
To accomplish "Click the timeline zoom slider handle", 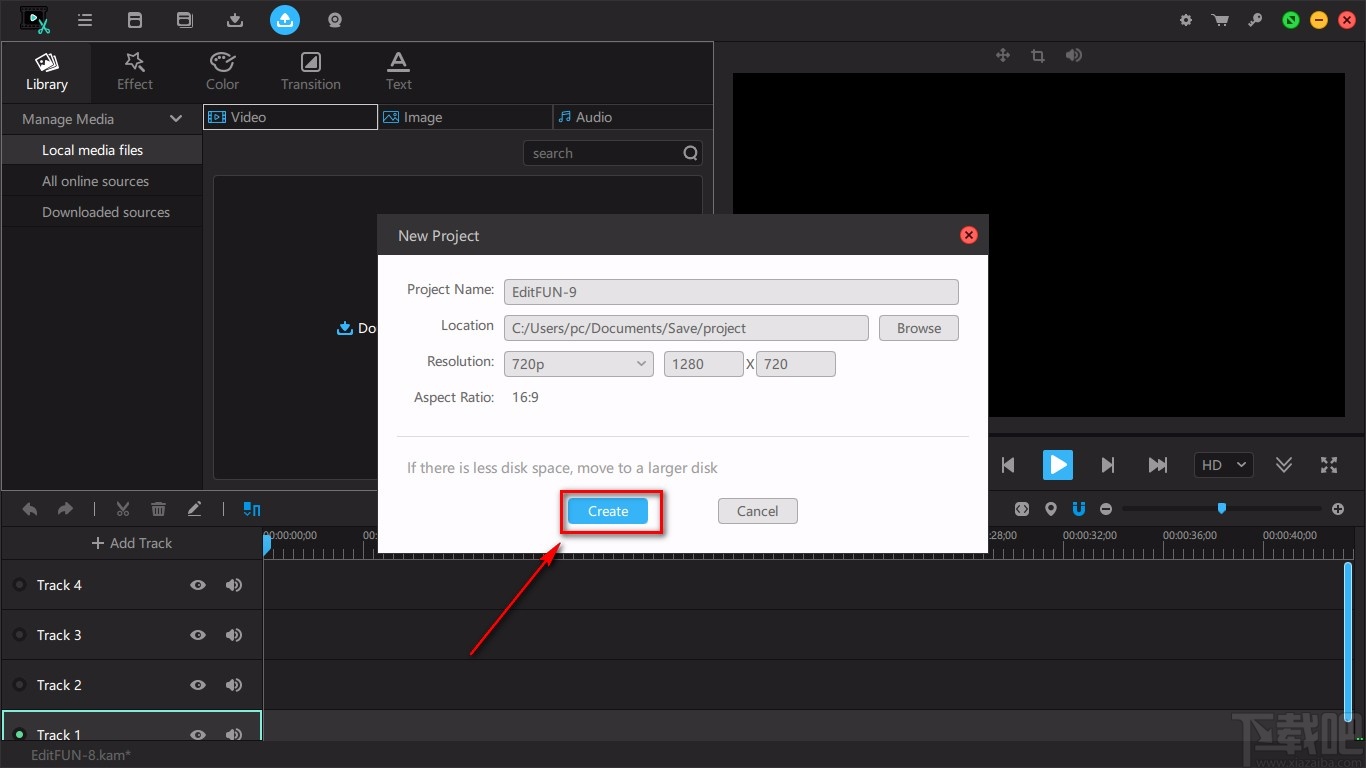I will pyautogui.click(x=1221, y=509).
